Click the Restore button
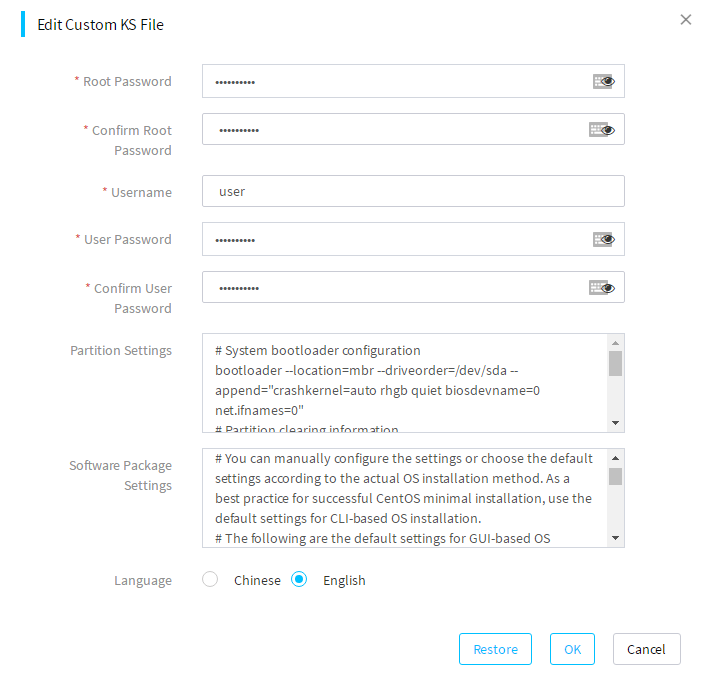The height and width of the screenshot is (684, 704). (495, 649)
